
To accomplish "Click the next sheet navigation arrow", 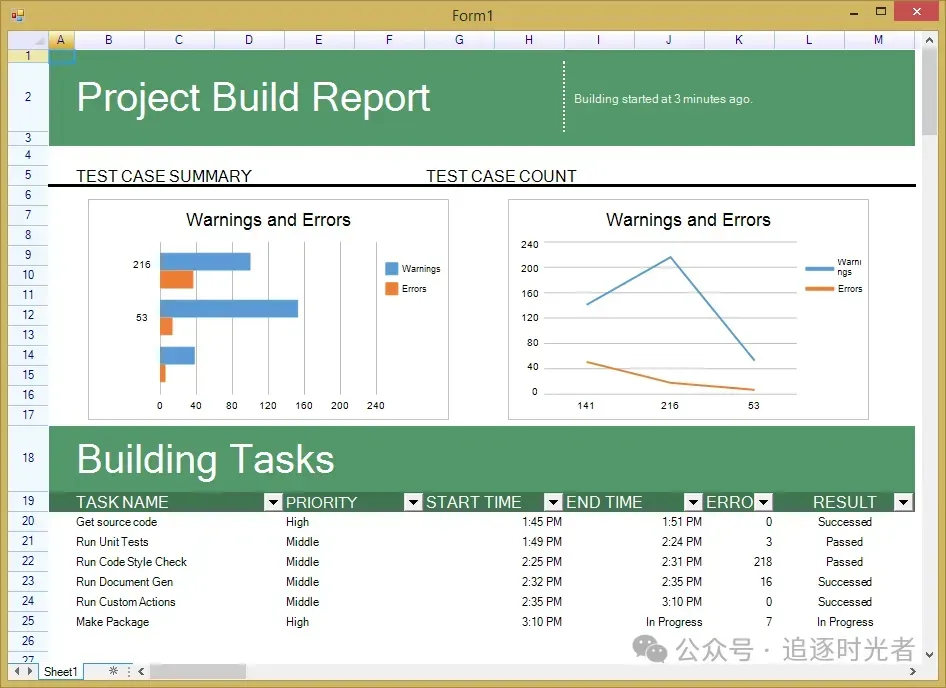I will click(x=30, y=671).
